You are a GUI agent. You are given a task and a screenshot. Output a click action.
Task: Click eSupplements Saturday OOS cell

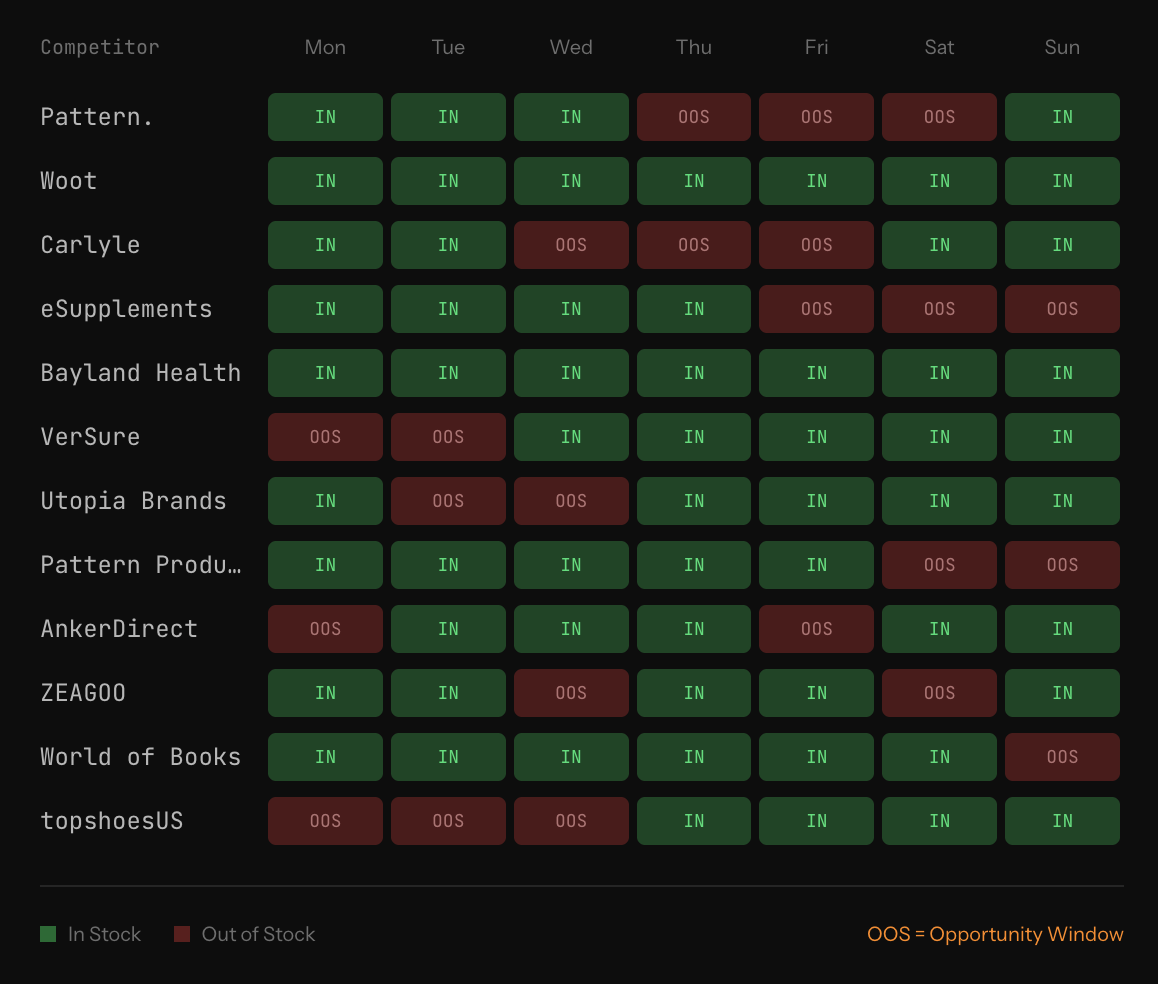click(939, 309)
